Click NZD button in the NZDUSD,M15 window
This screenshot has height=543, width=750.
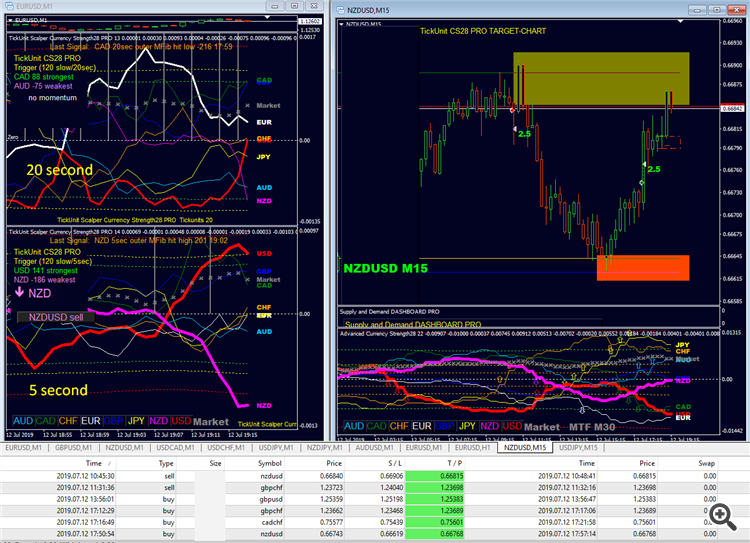click(x=489, y=426)
